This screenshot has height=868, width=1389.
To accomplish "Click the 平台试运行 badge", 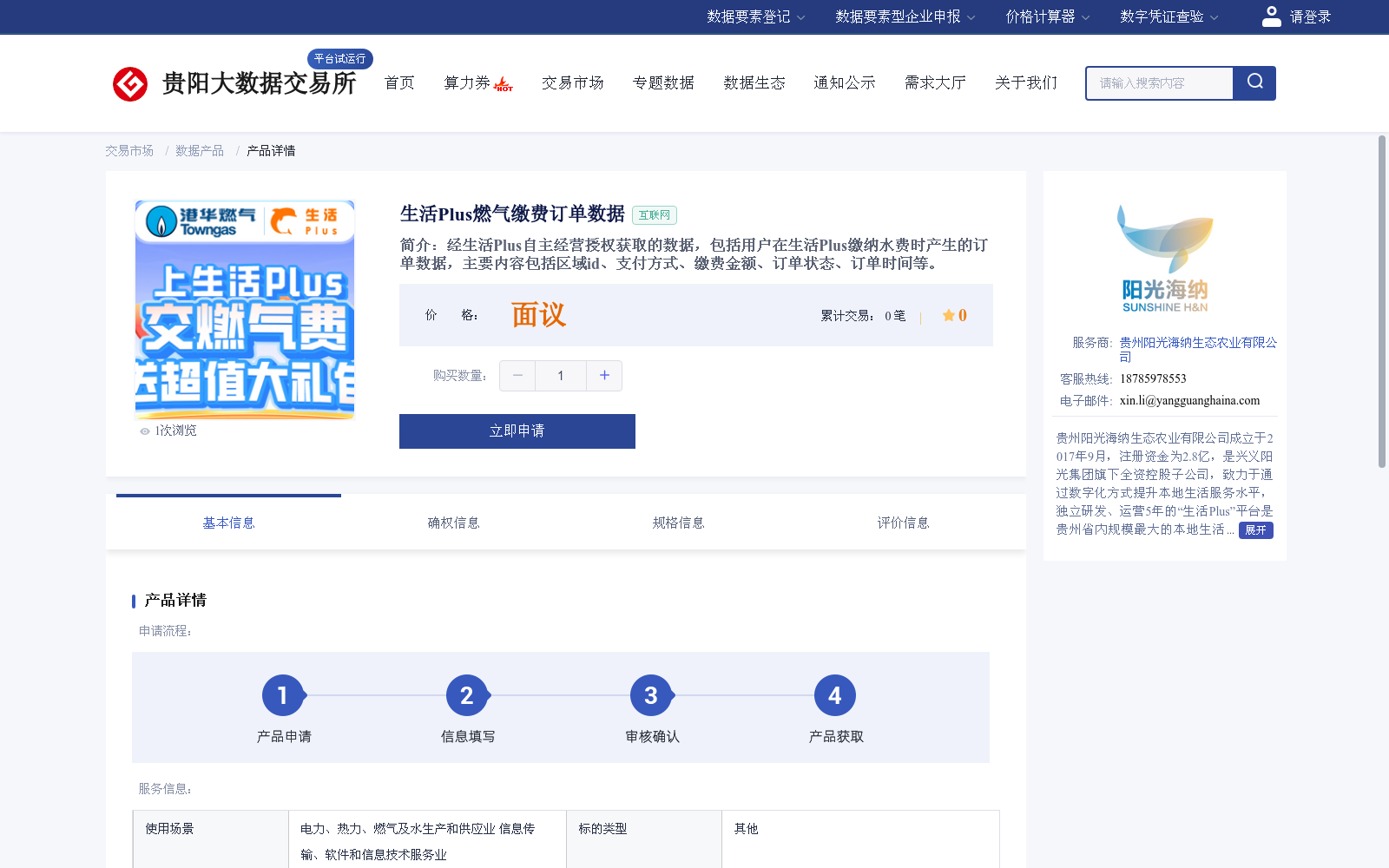I will click(x=340, y=59).
